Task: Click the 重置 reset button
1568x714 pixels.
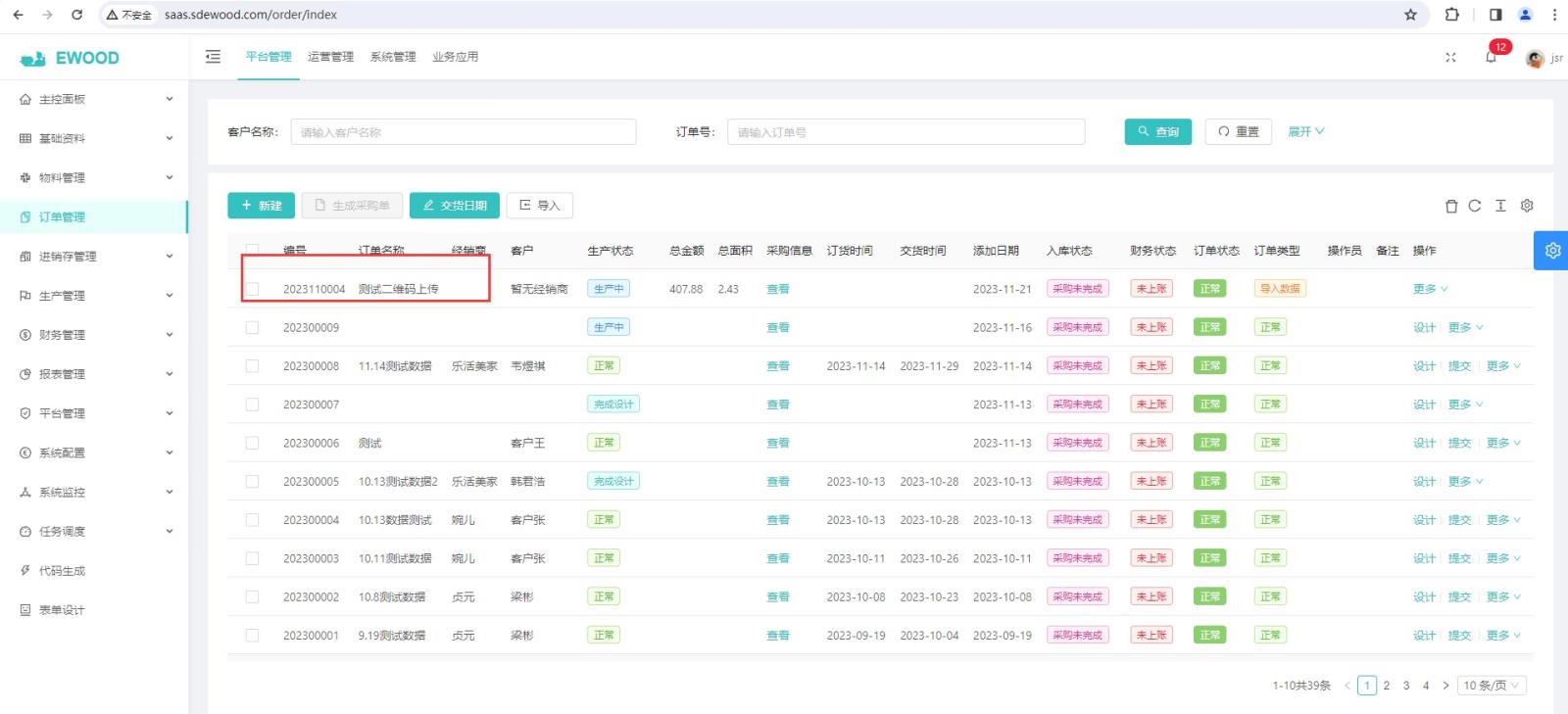Action: coord(1238,131)
